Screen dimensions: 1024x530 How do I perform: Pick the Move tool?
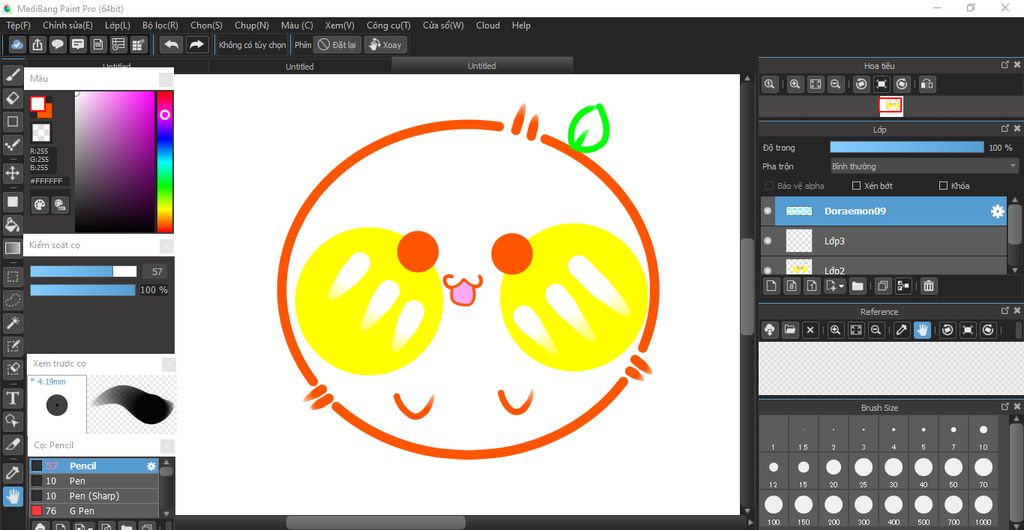click(x=12, y=173)
